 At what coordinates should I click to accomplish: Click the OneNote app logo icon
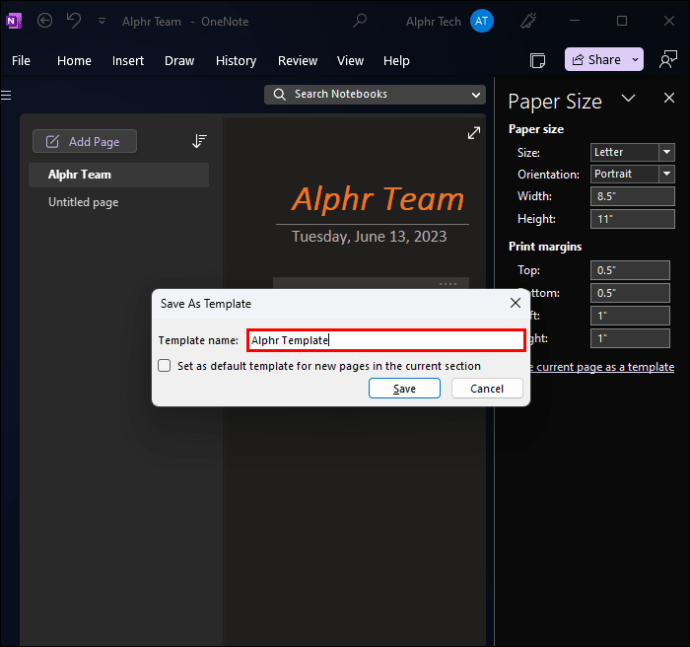pos(14,21)
